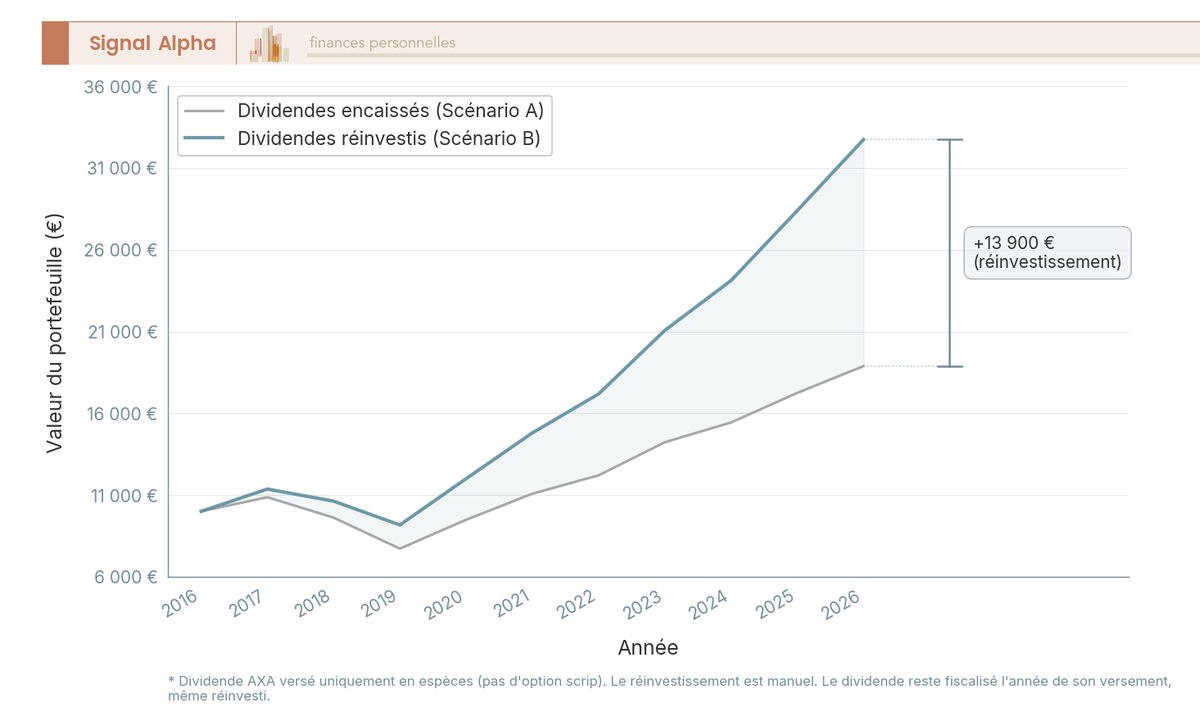This screenshot has height=721, width=1200.
Task: Click the '26 000 €' y-axis label
Action: coord(118,250)
